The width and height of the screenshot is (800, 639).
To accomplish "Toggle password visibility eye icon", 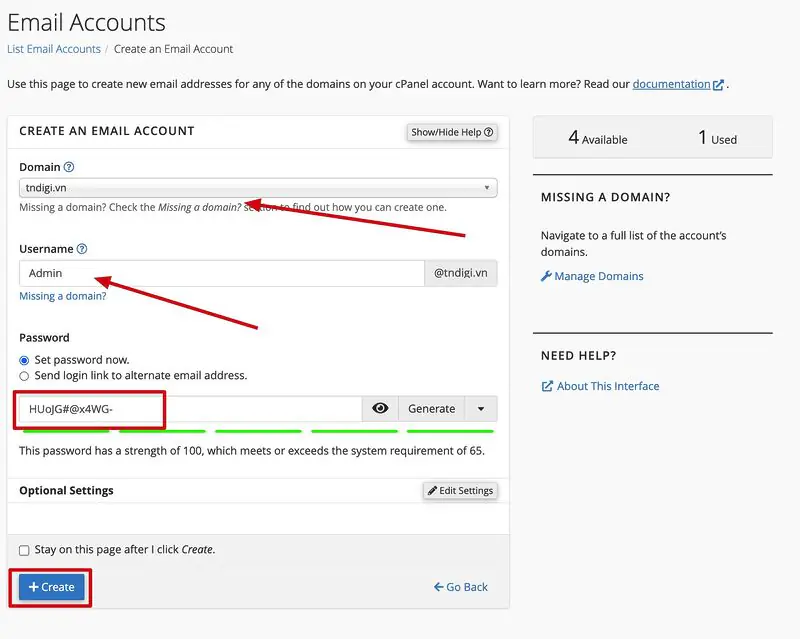I will tap(380, 408).
